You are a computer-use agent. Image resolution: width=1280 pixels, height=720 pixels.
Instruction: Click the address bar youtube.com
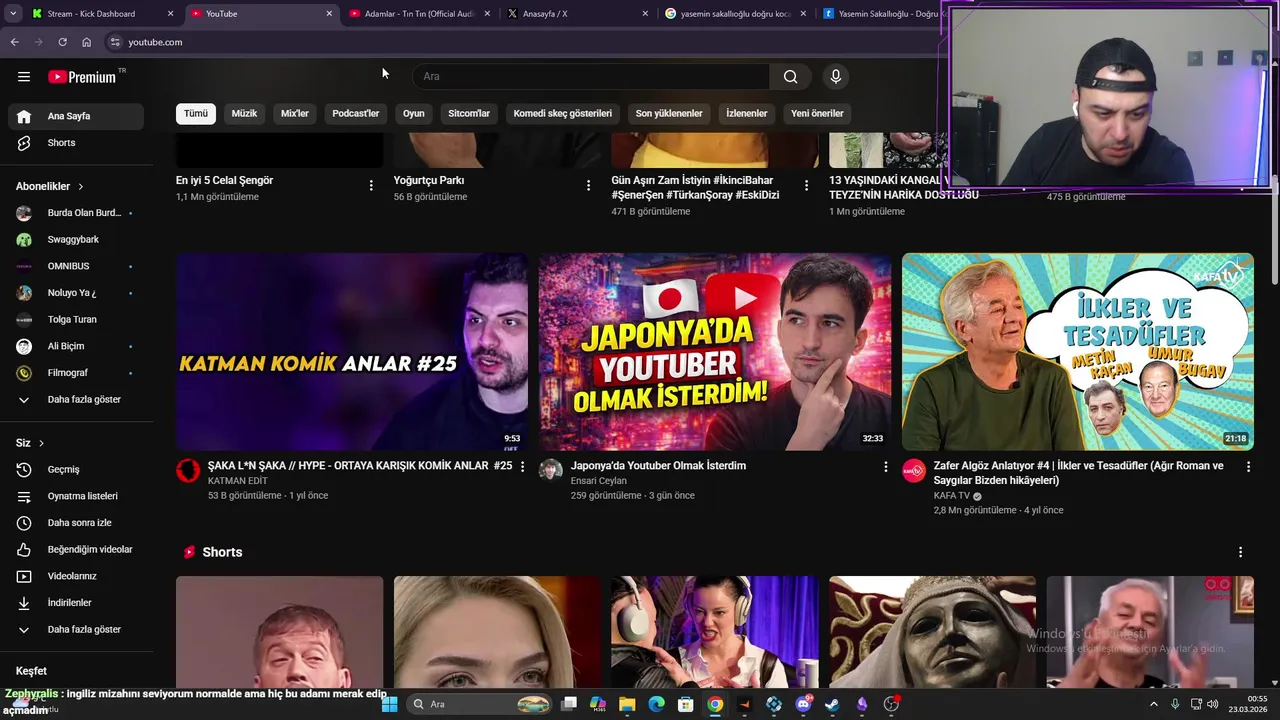coord(155,42)
